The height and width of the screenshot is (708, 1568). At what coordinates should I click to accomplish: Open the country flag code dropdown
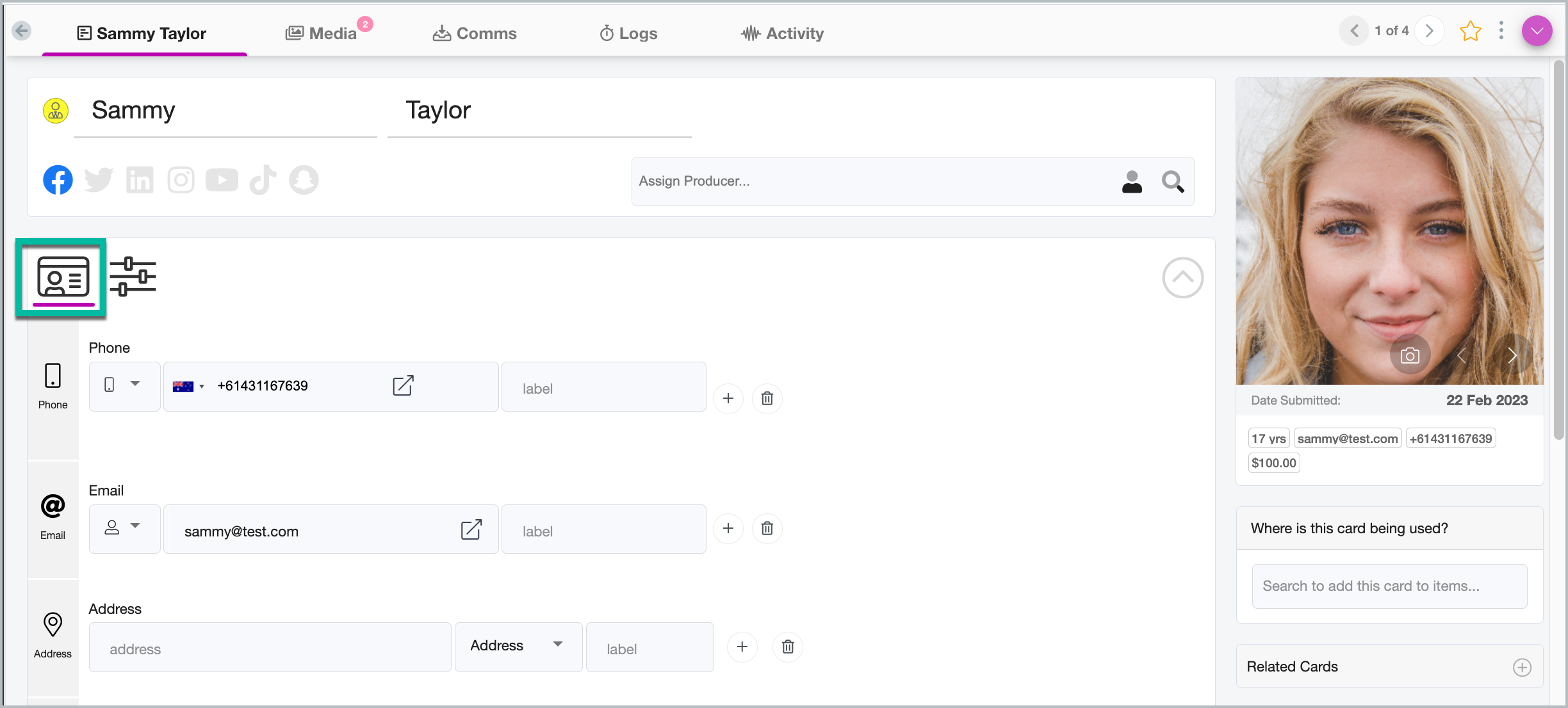pos(188,386)
